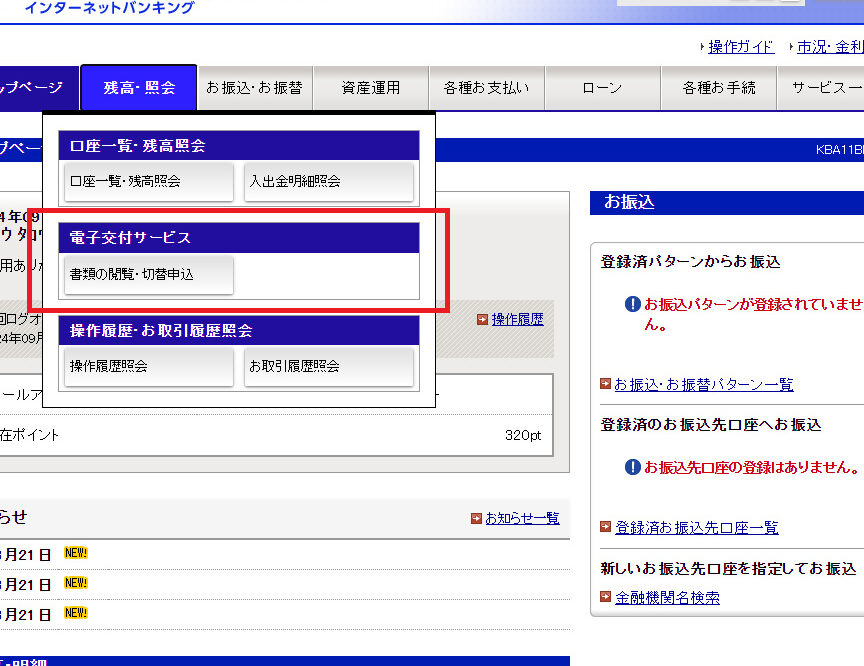The width and height of the screenshot is (864, 666).
Task: Click the info icon beside お振込先口座の登録はありません
Action: [632, 467]
